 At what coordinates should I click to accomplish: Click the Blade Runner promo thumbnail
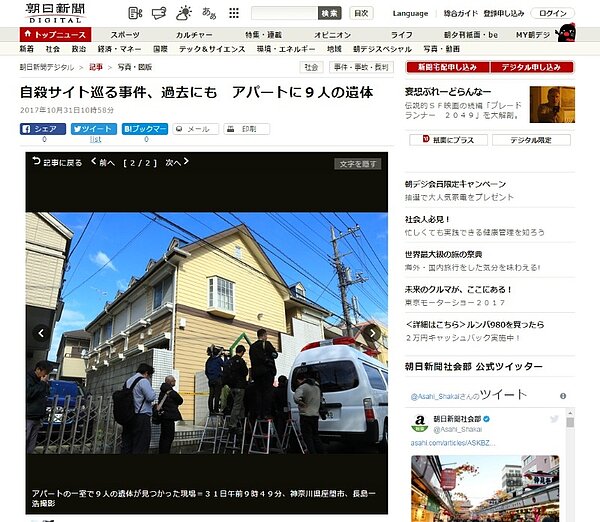pos(552,104)
